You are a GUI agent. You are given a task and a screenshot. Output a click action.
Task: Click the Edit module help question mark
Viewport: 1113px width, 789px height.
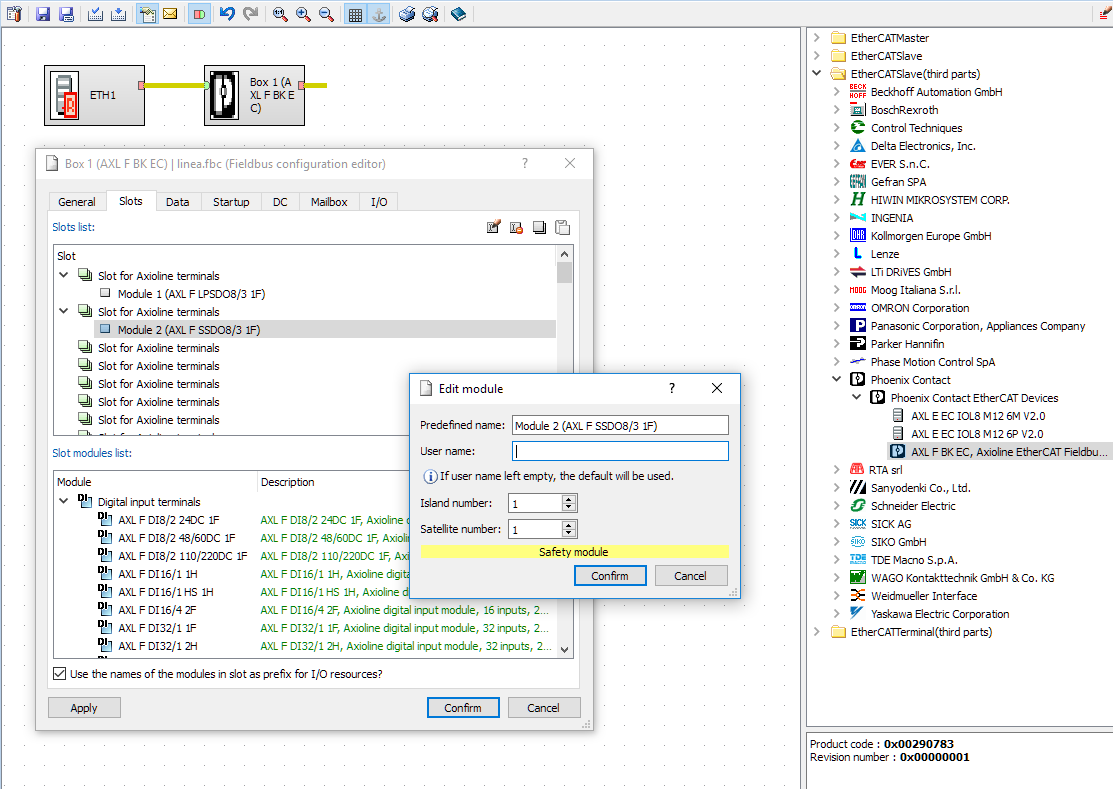coord(671,388)
